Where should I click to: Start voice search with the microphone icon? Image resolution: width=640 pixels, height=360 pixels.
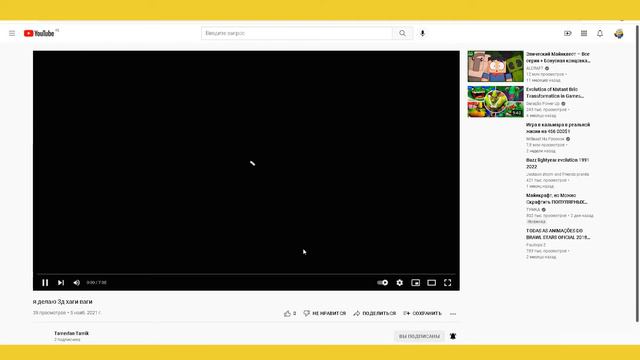pos(422,33)
